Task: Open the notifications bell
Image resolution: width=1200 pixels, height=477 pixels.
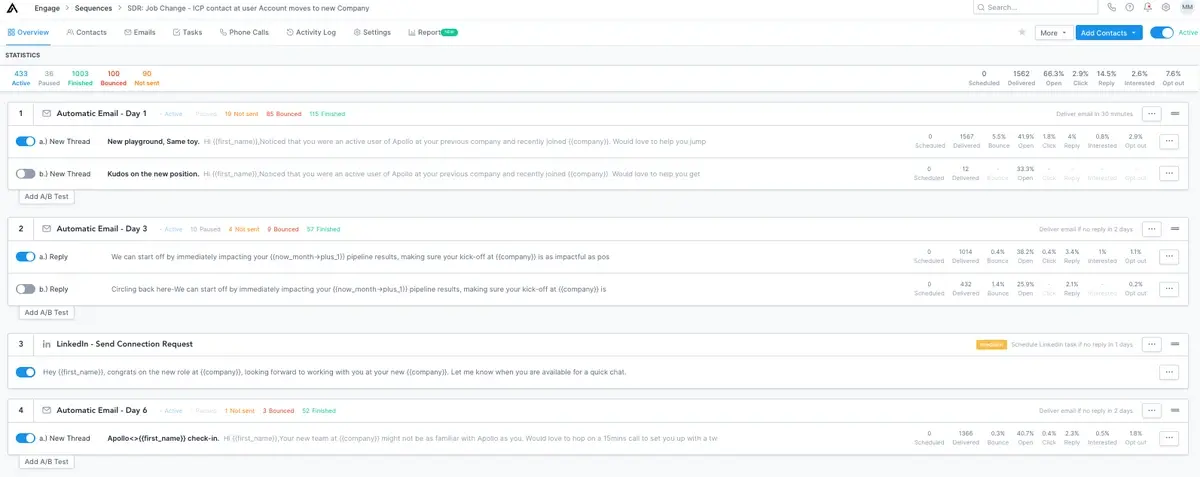Action: point(1147,7)
